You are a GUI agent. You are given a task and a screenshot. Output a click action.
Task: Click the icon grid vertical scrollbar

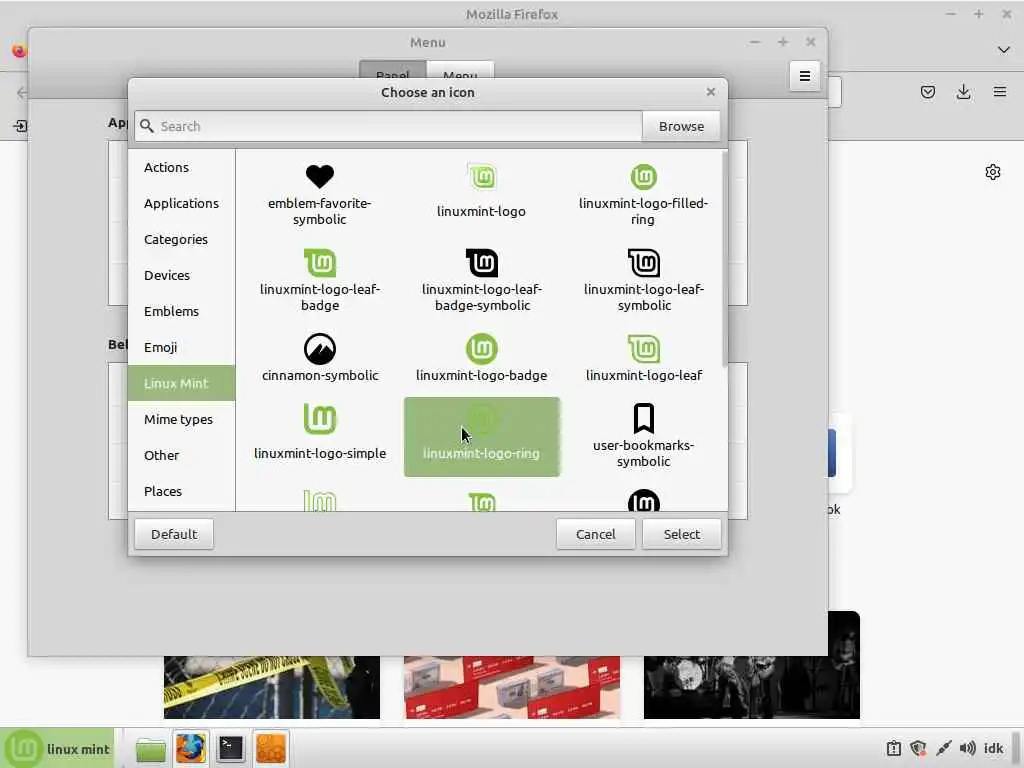point(724,259)
